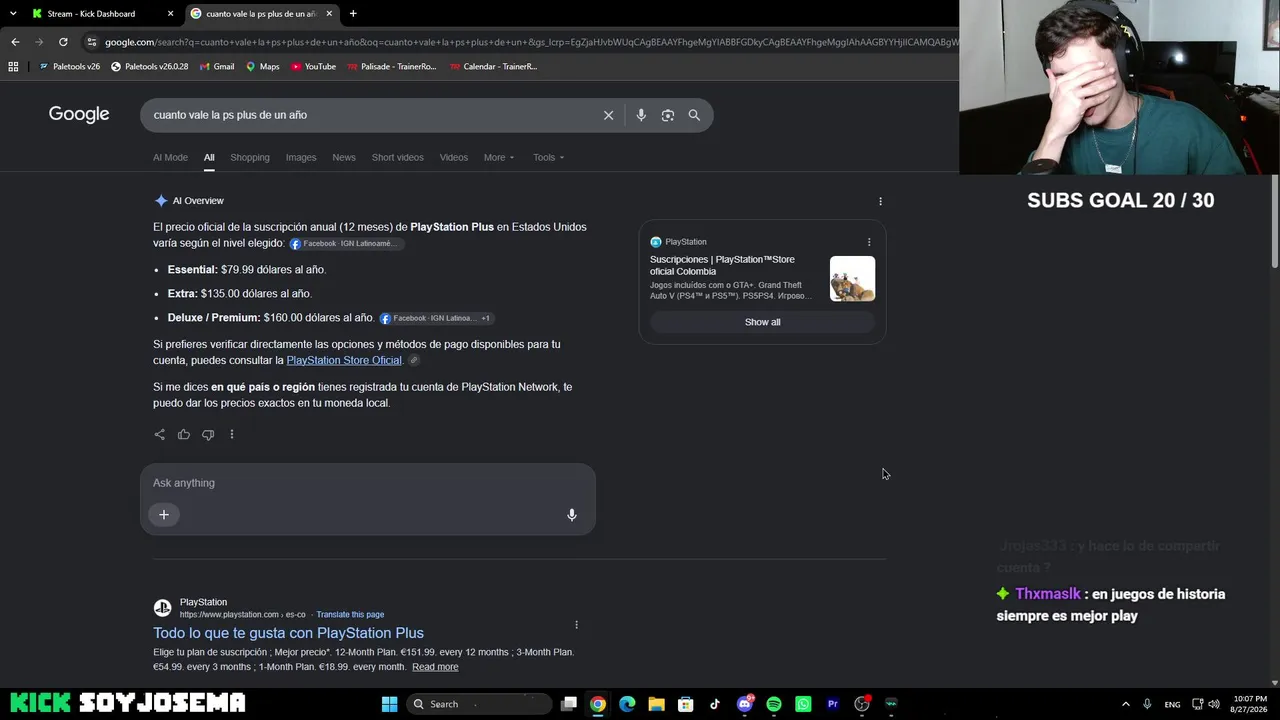Show hidden system tray icons
This screenshot has height=720, width=1280.
(1125, 704)
